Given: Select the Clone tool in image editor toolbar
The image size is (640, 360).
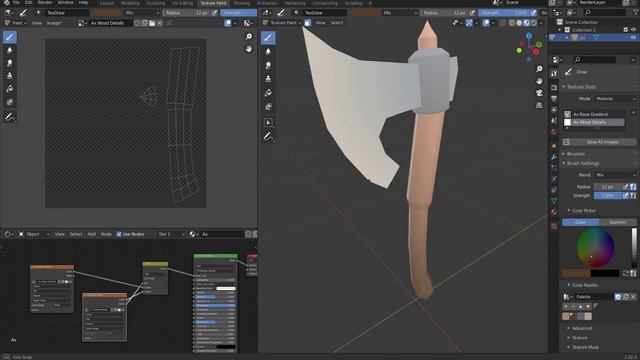Looking at the screenshot, I should 10,76.
